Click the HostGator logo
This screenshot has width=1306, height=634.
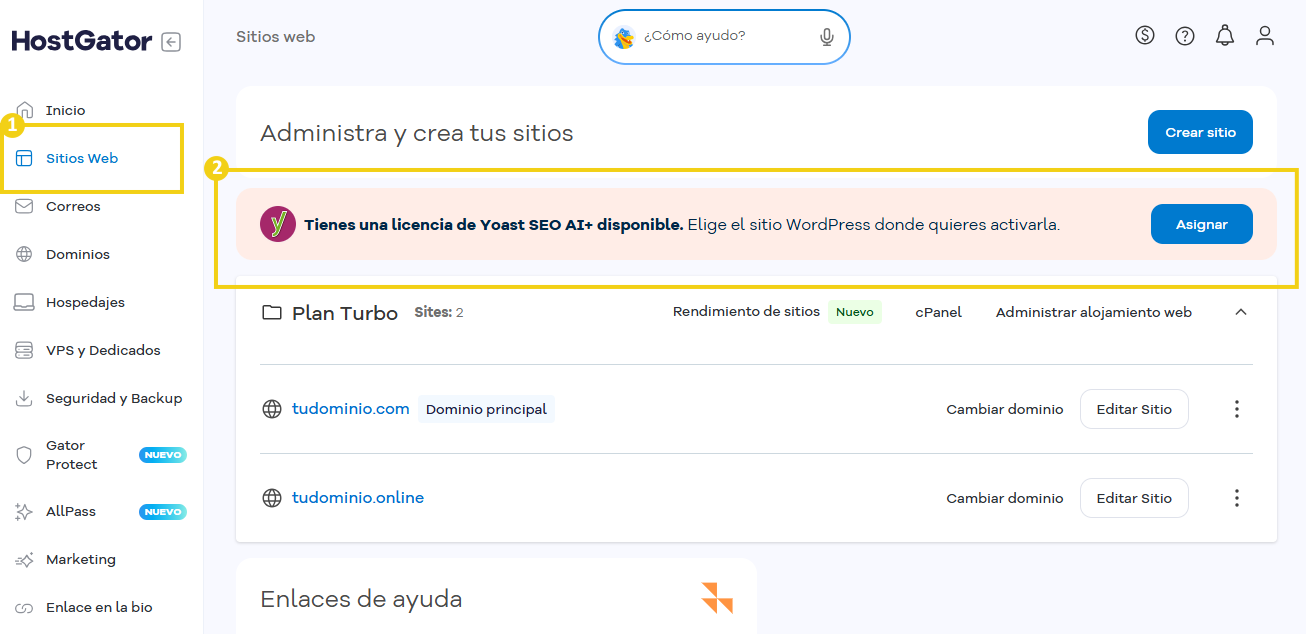click(82, 41)
